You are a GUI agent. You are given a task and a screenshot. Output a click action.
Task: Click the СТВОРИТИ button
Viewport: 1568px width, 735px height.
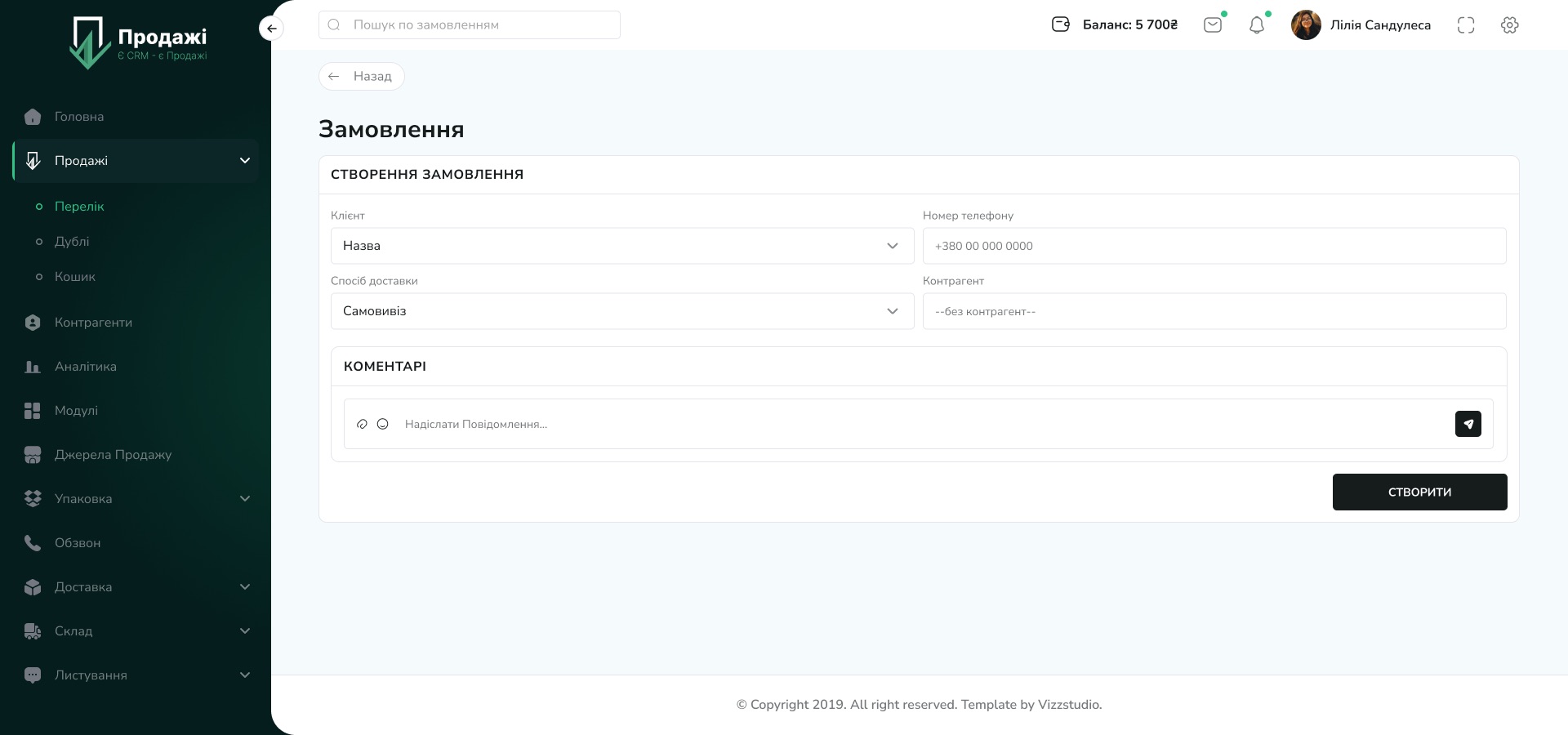click(x=1419, y=492)
